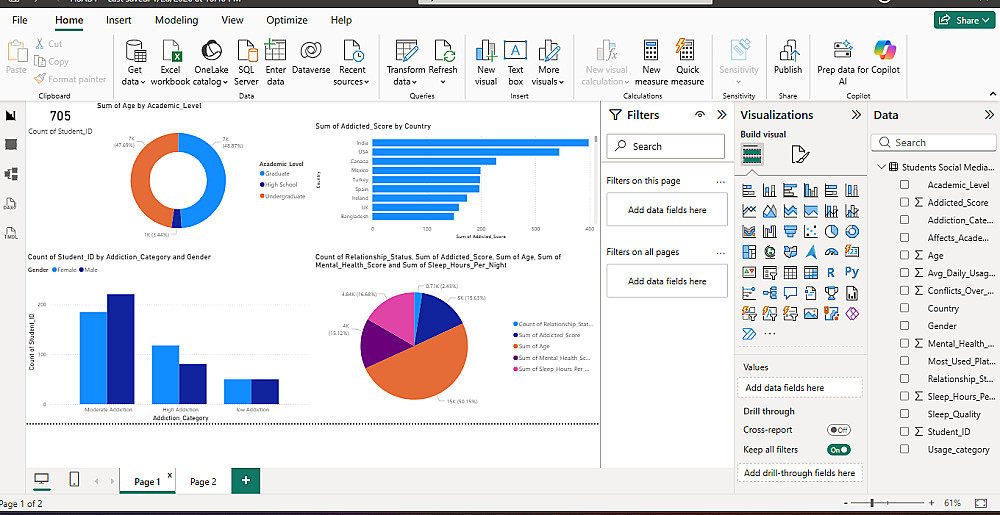Select the Line chart visual icon
This screenshot has width=1000, height=515.
pyautogui.click(x=749, y=210)
